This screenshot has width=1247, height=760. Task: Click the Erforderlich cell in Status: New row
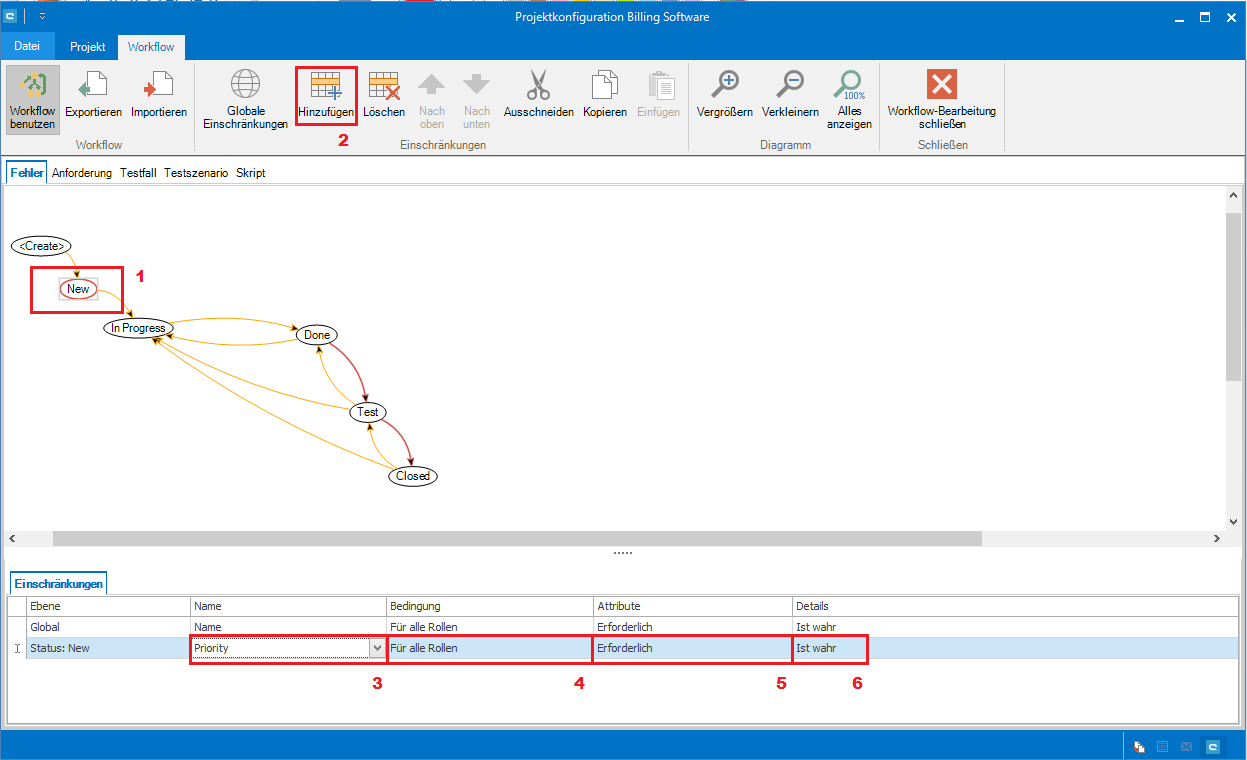pos(690,649)
